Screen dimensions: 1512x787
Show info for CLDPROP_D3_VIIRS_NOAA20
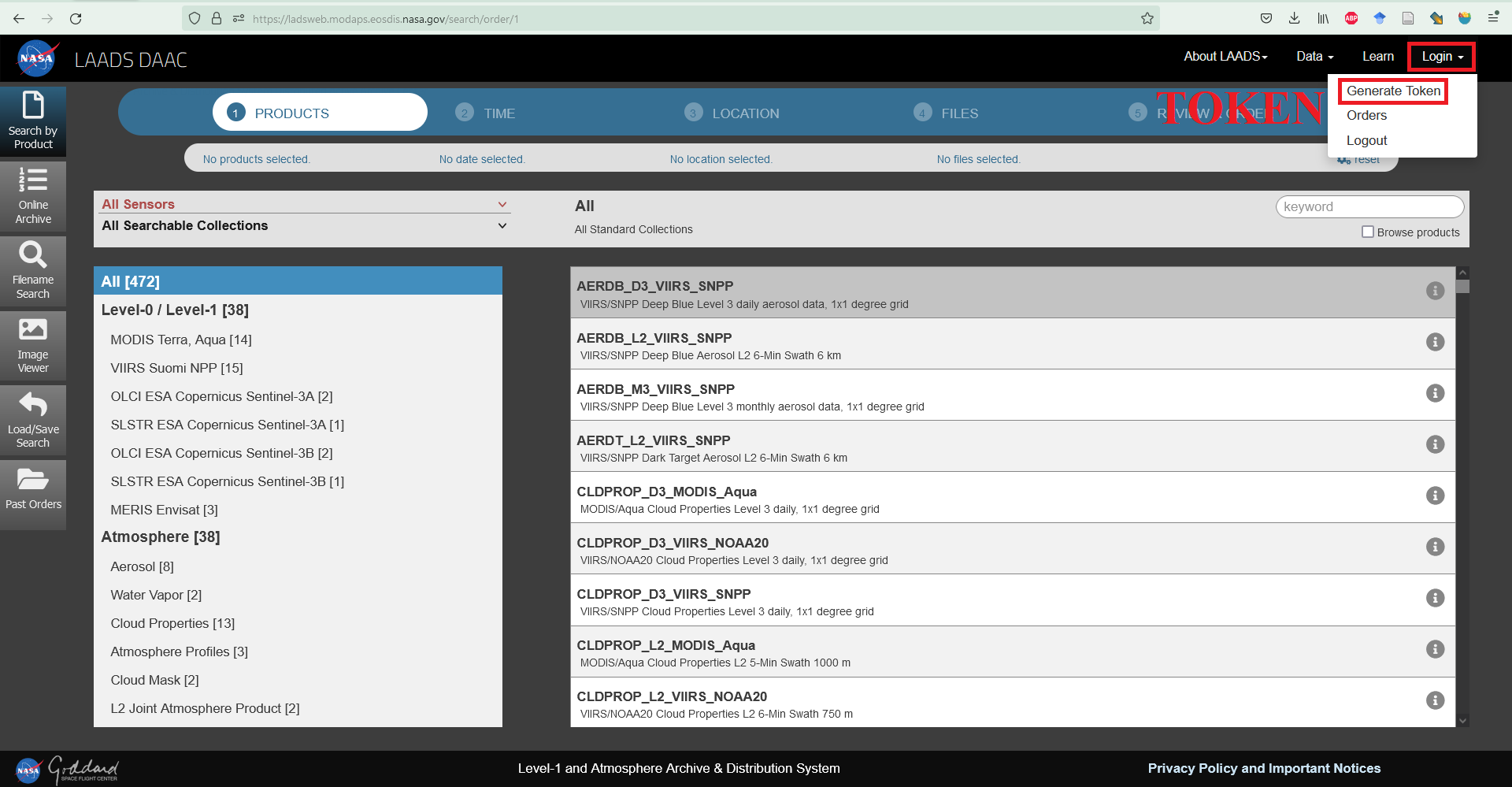pyautogui.click(x=1435, y=547)
